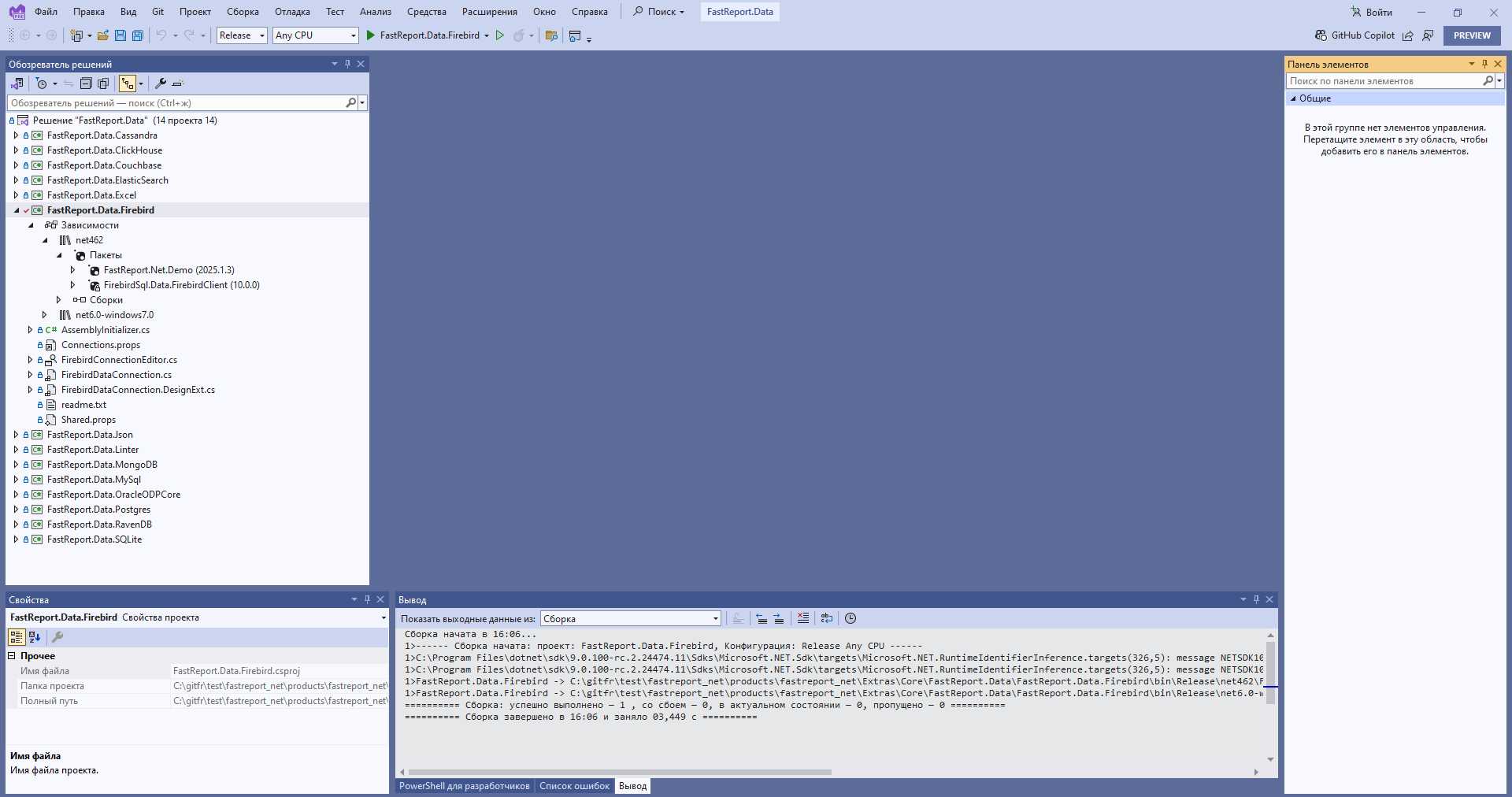The image size is (1512, 797).
Task: Open the Файл menu
Action: (x=46, y=12)
